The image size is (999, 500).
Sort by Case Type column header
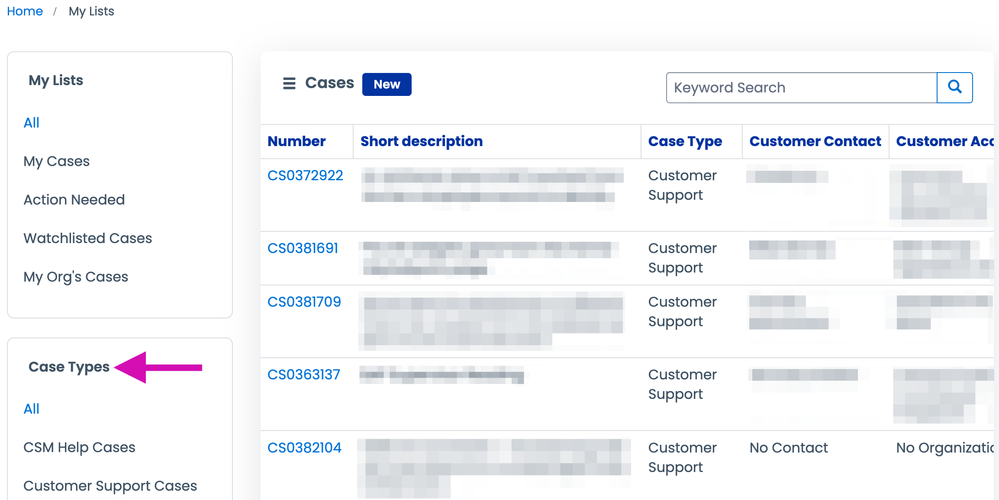685,141
